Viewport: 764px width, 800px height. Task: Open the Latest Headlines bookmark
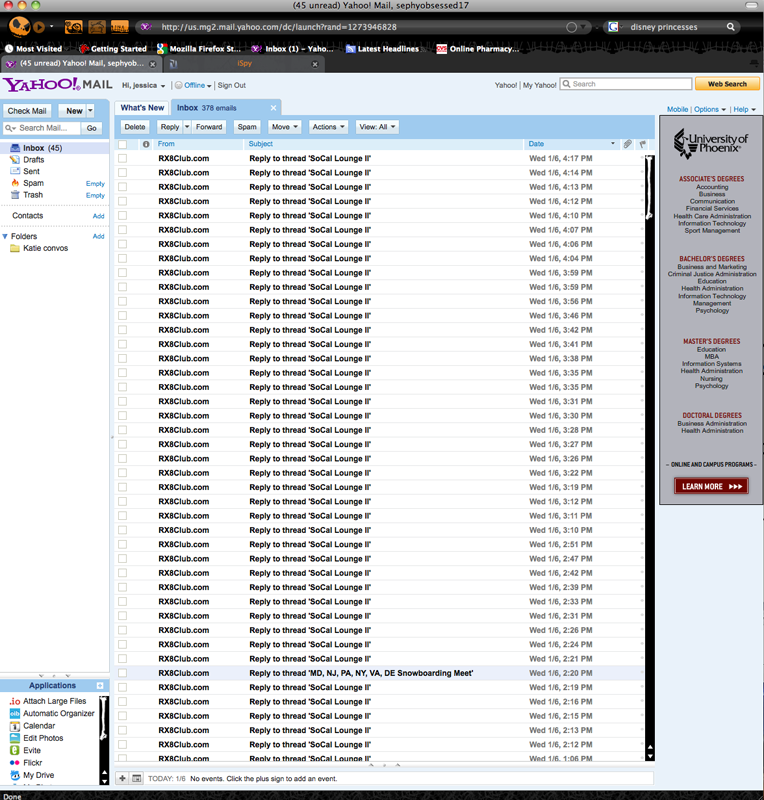tap(382, 49)
